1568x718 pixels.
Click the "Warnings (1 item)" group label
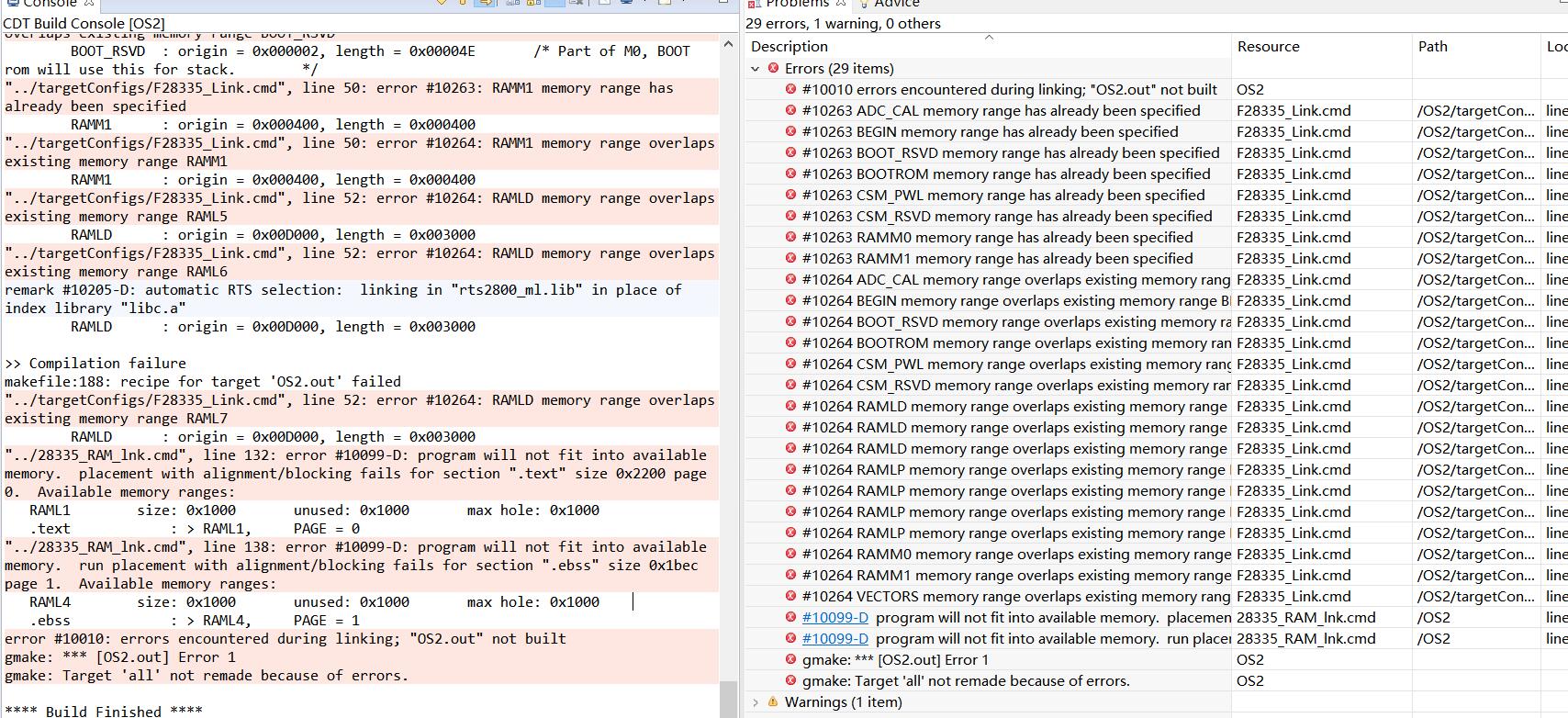click(843, 702)
